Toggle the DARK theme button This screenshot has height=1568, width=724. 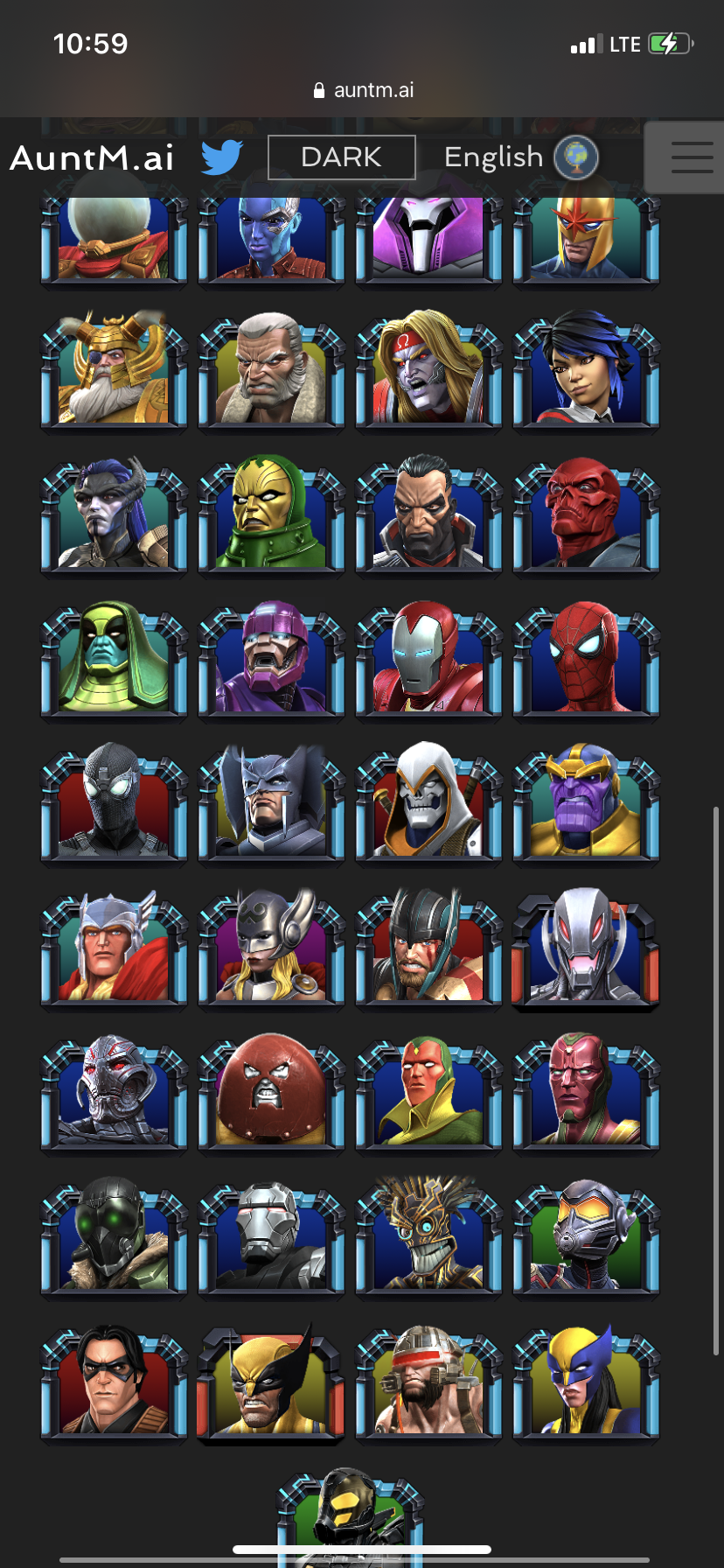coord(341,157)
